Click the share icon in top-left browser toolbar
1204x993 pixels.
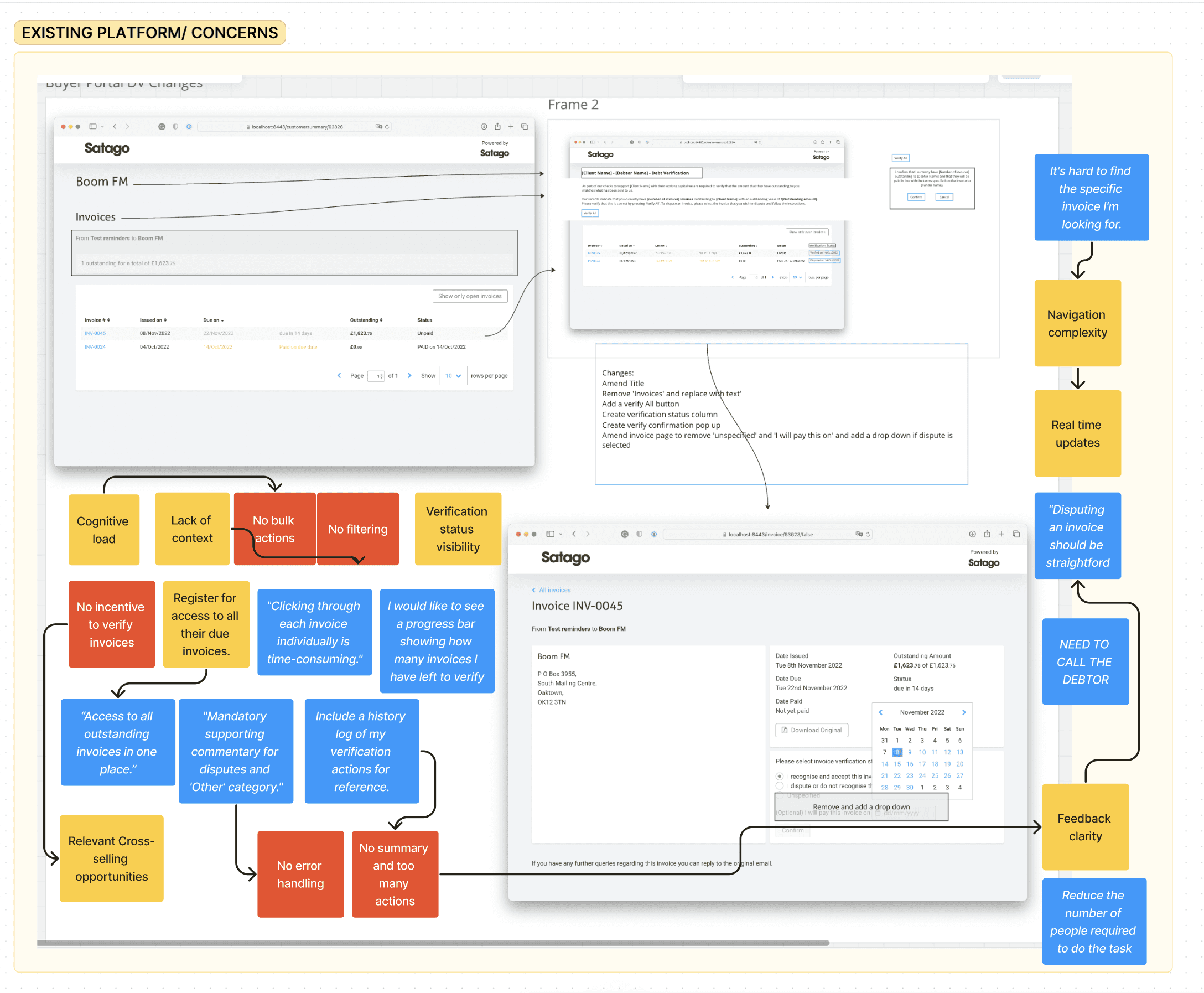[497, 126]
